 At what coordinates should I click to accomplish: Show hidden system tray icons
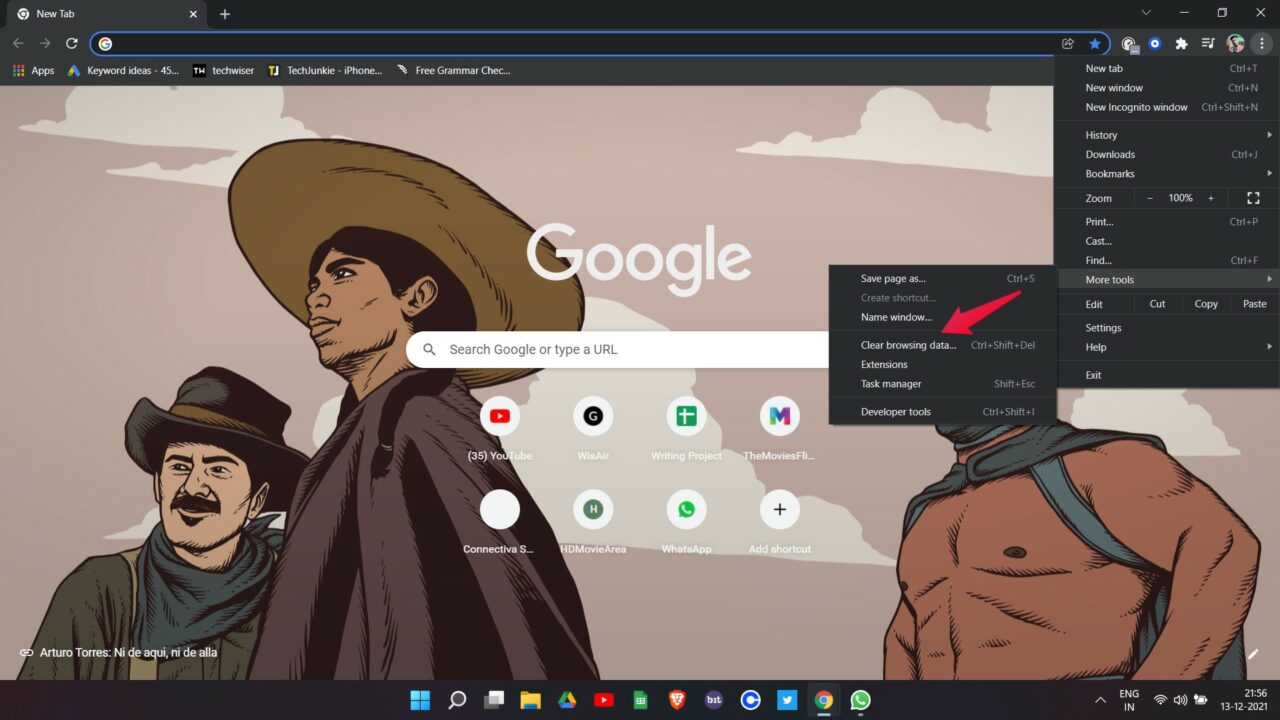[1100, 700]
